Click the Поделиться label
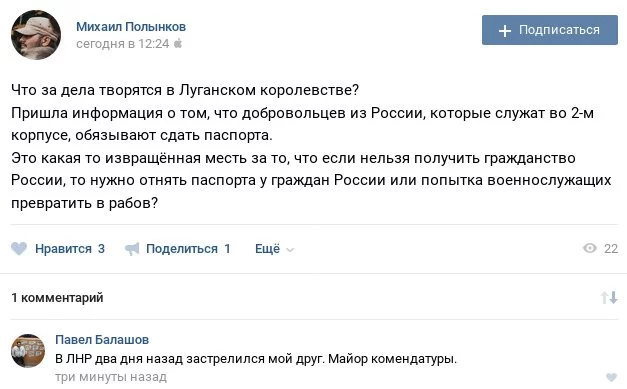The image size is (627, 389). 182,249
